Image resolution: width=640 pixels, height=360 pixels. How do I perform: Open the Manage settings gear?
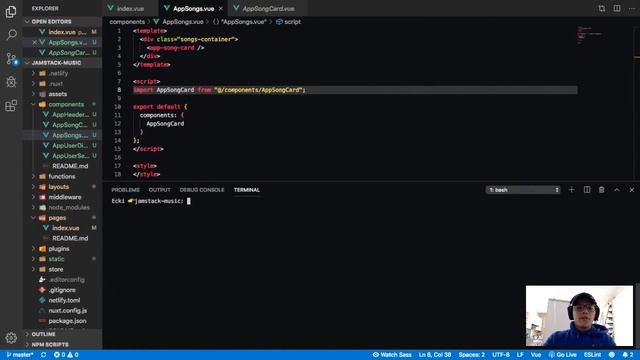(x=11, y=338)
